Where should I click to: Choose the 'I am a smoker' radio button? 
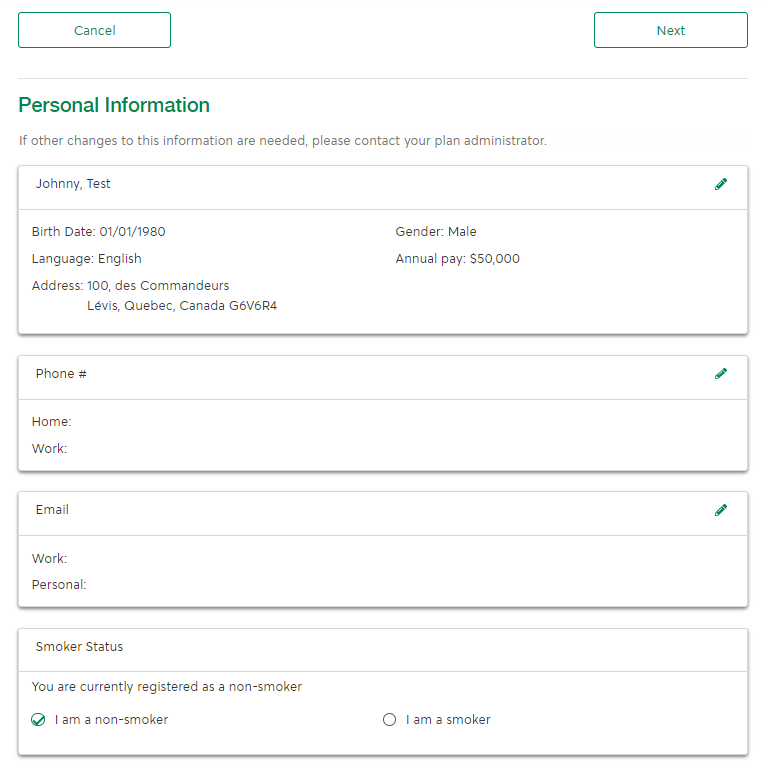pyautogui.click(x=390, y=720)
